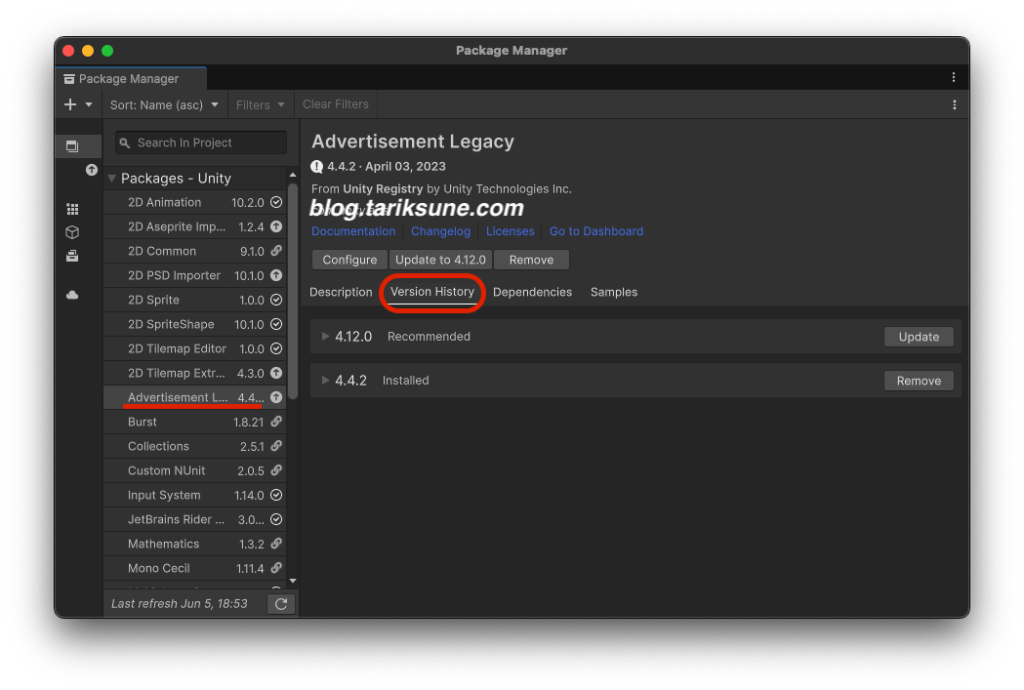Select the Built-in packages sidebar icon

(72, 256)
